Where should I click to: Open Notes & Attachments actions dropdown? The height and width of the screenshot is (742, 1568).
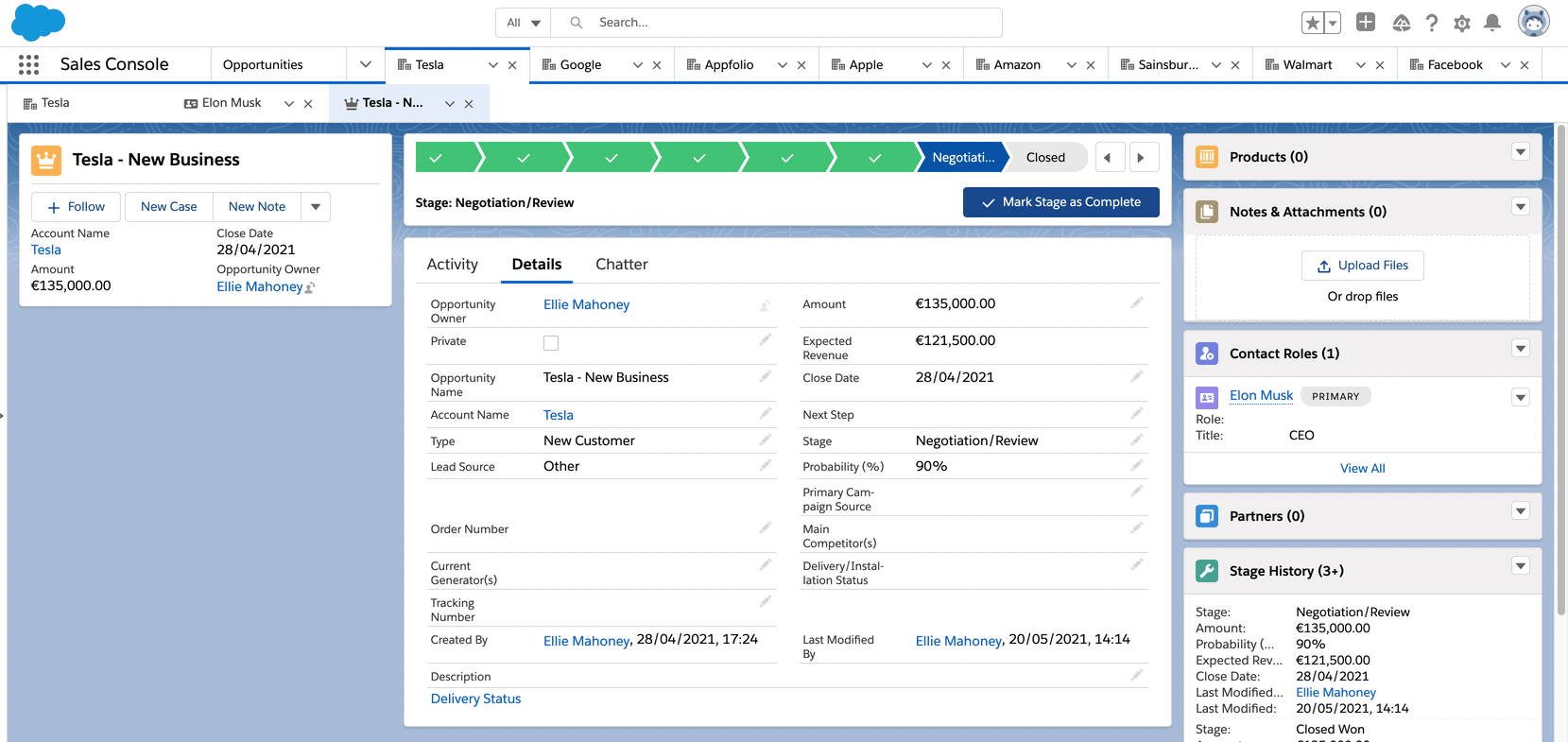tap(1521, 206)
